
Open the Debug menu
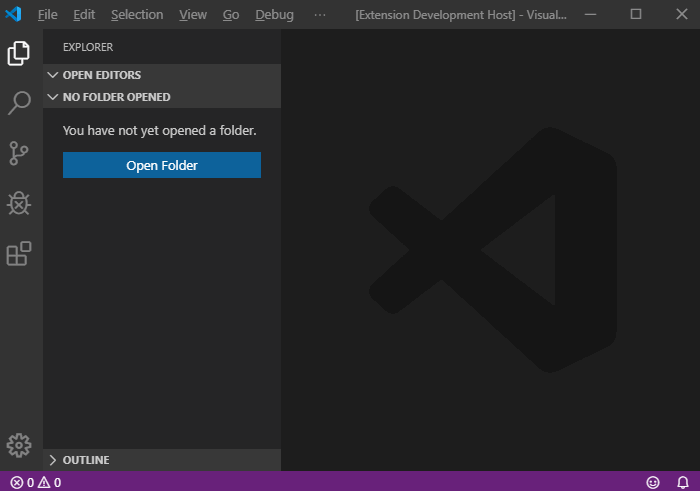[275, 15]
